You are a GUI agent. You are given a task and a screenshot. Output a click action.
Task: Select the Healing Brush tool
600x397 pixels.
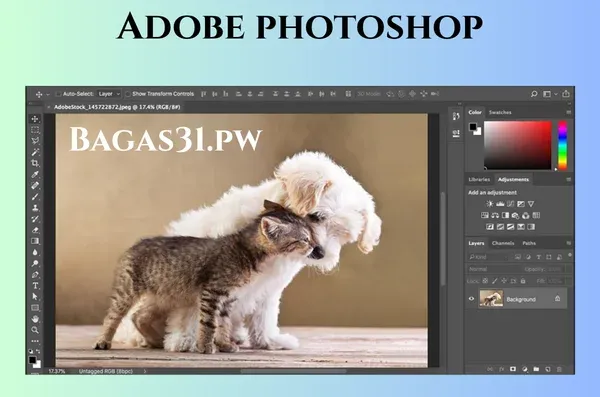(x=35, y=185)
